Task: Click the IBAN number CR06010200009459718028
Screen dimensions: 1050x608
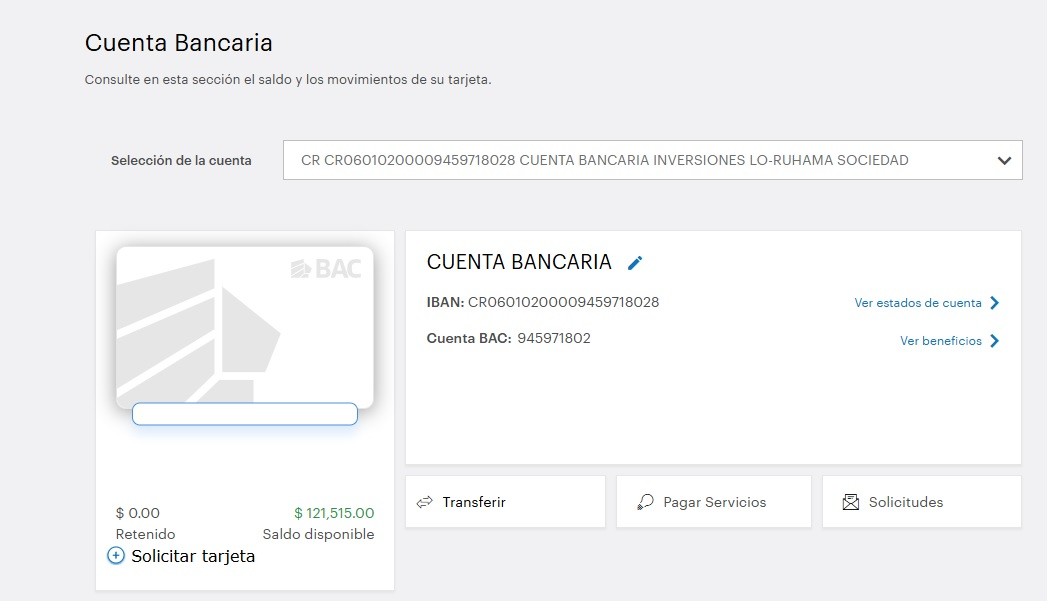Action: pyautogui.click(x=563, y=302)
